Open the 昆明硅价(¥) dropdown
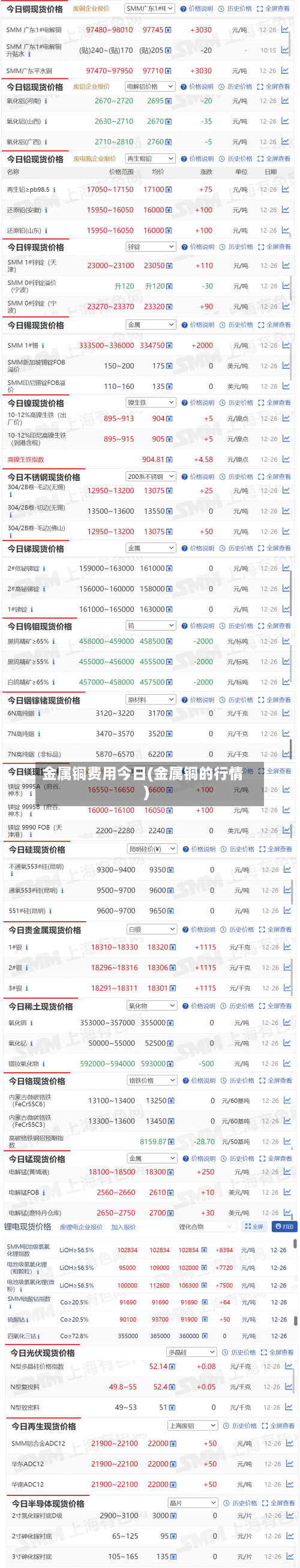 point(152,849)
